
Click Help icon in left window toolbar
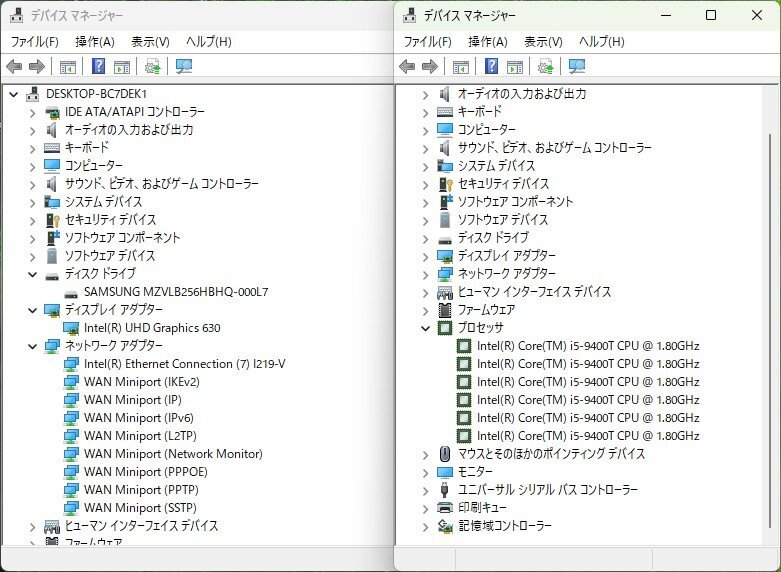99,66
